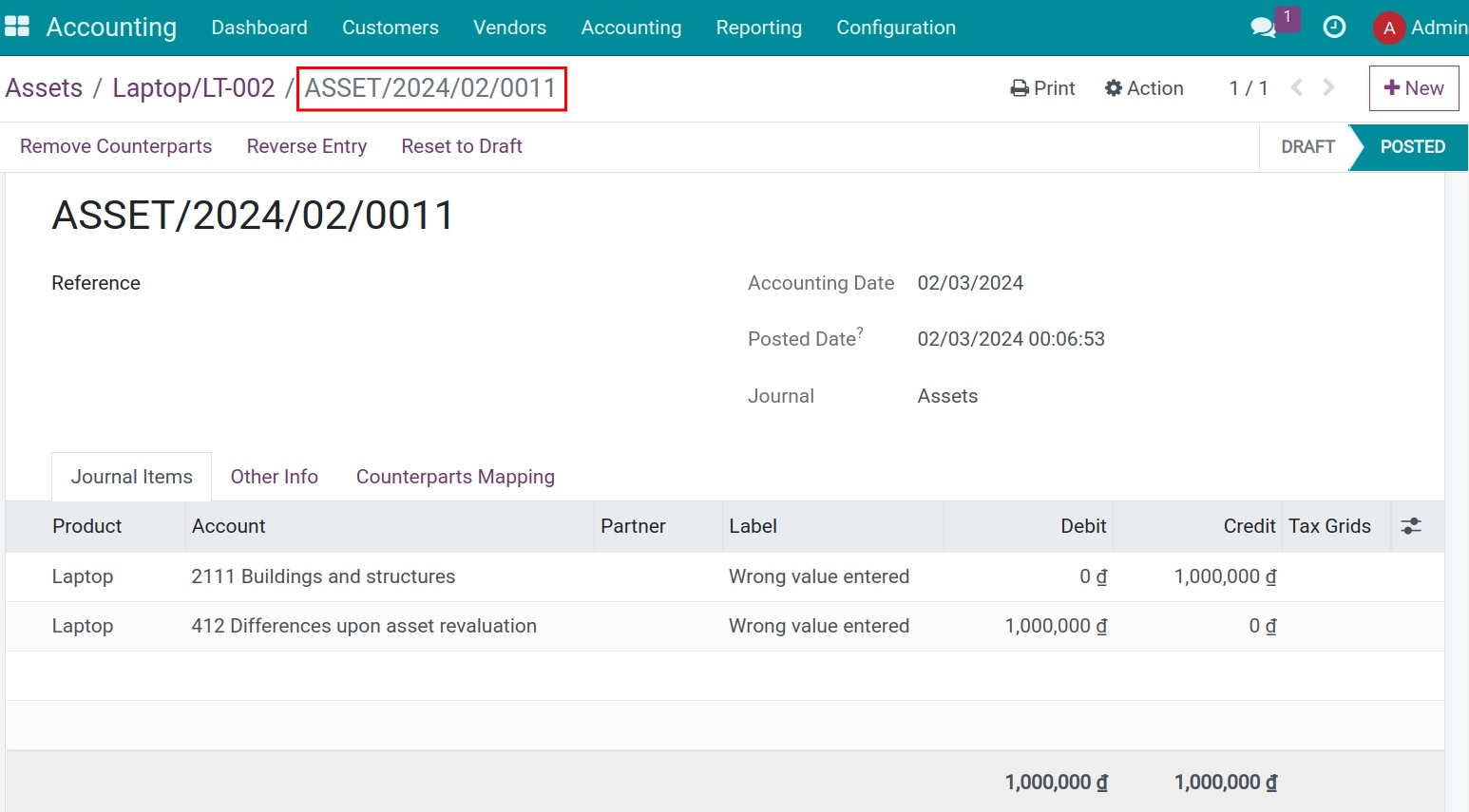Open the optional columns selector in the table header
Screen dimensions: 1469x812
[x=1413, y=526]
